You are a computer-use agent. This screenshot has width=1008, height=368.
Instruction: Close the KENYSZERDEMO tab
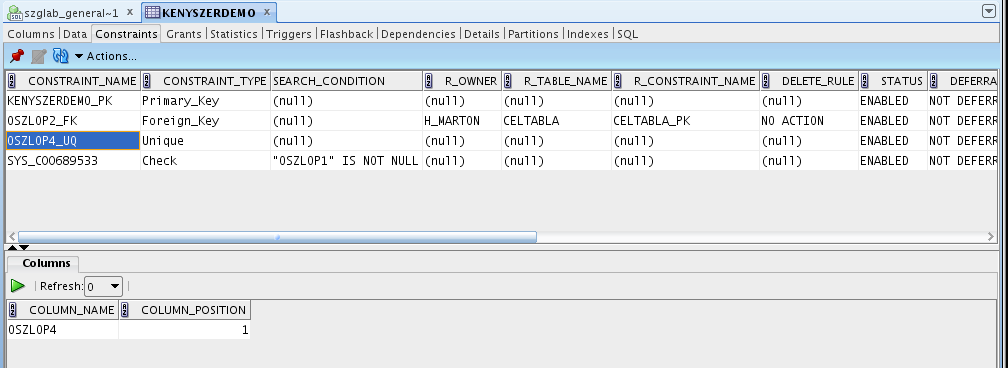point(267,12)
